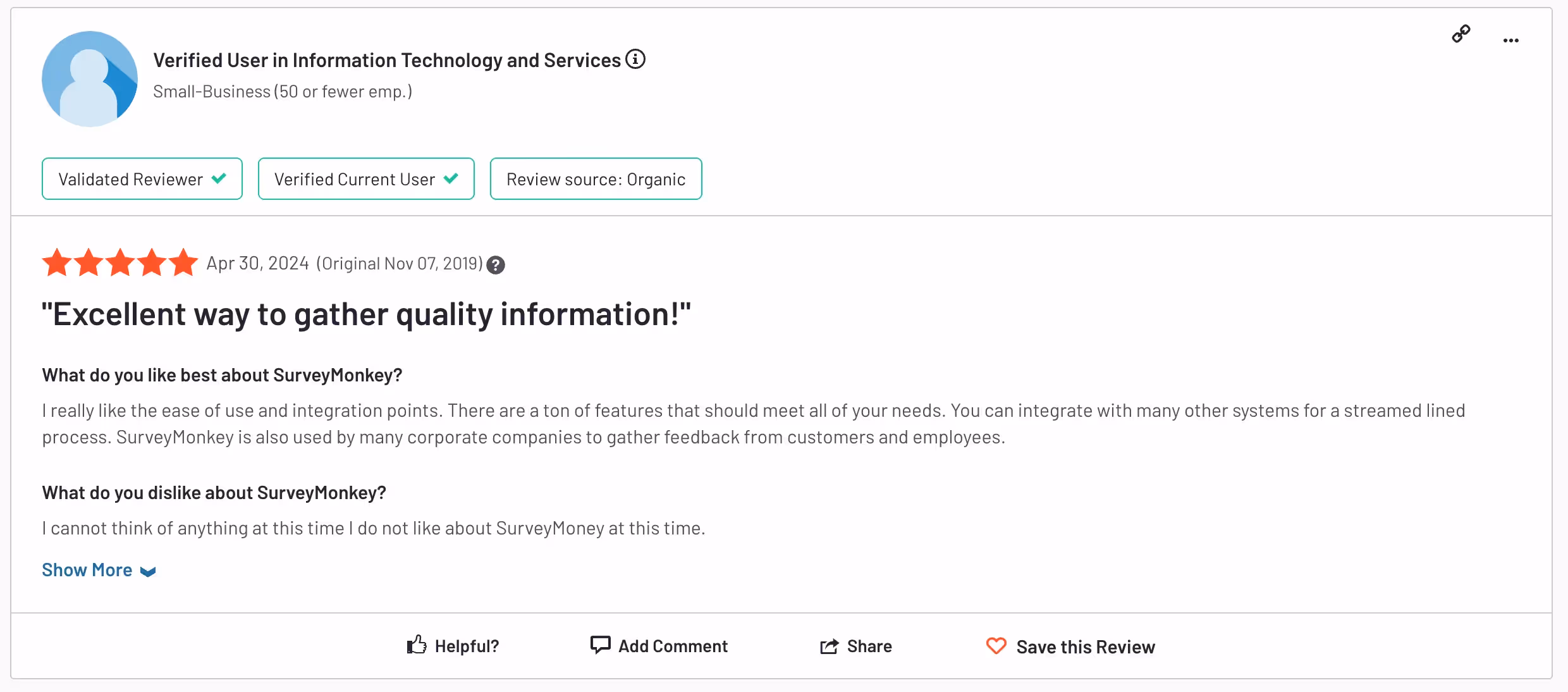
Task: Click the Helpful? label
Action: point(467,646)
